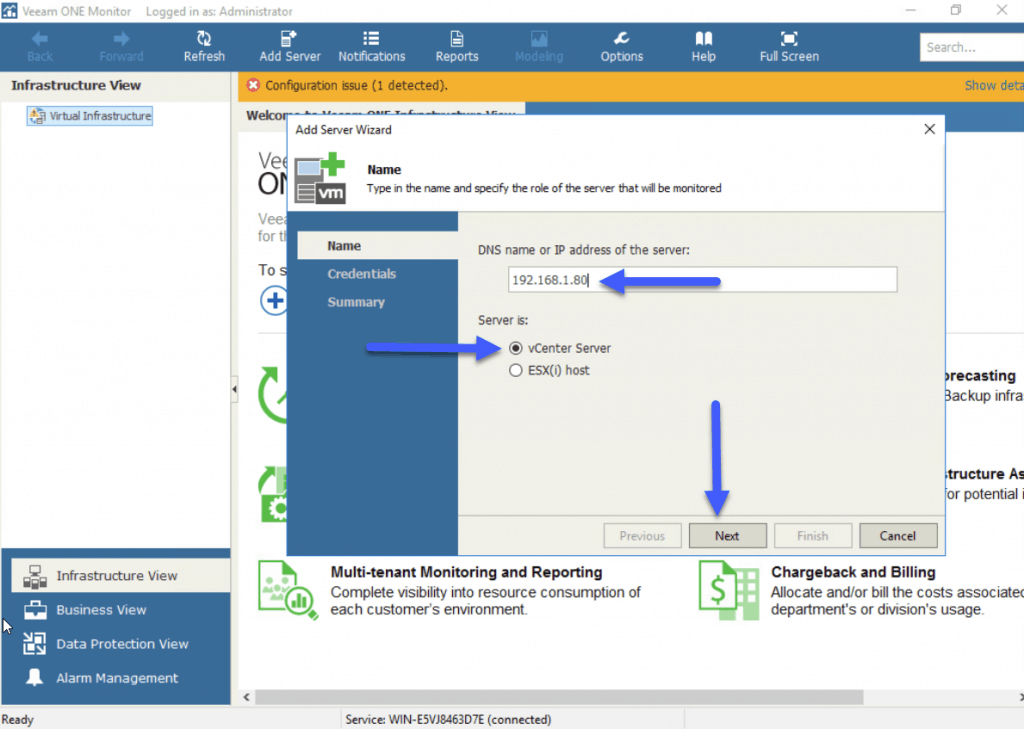
Task: Select the Credentials wizard step
Action: pyautogui.click(x=361, y=274)
